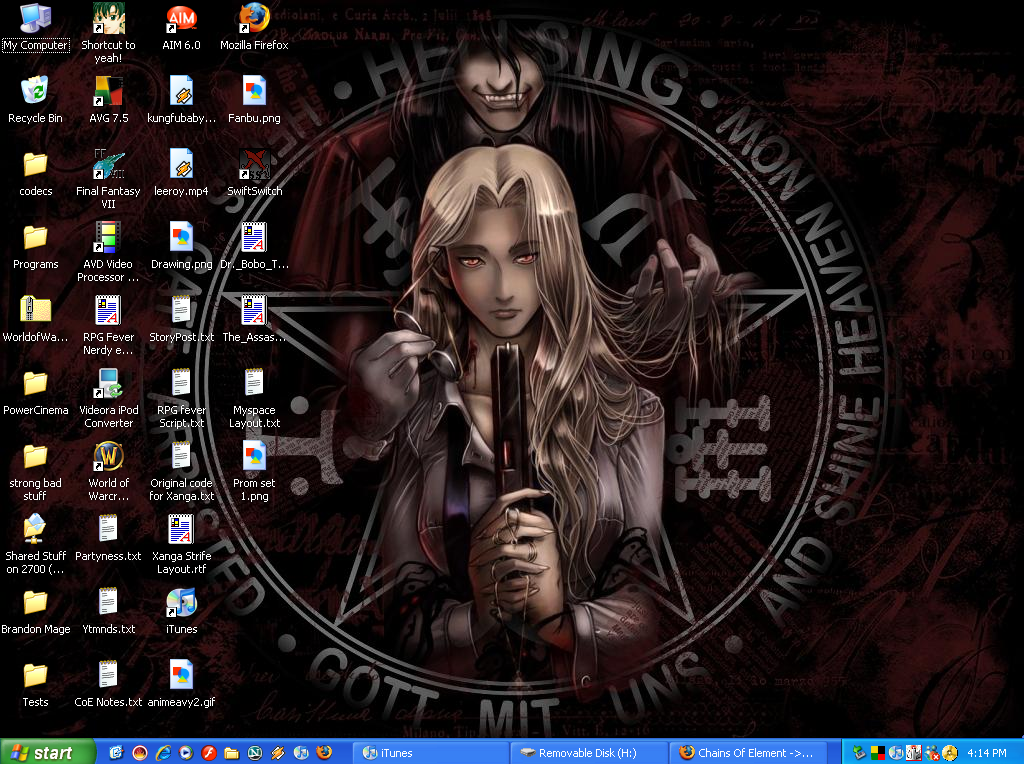Open the Windows Start menu

(x=47, y=752)
